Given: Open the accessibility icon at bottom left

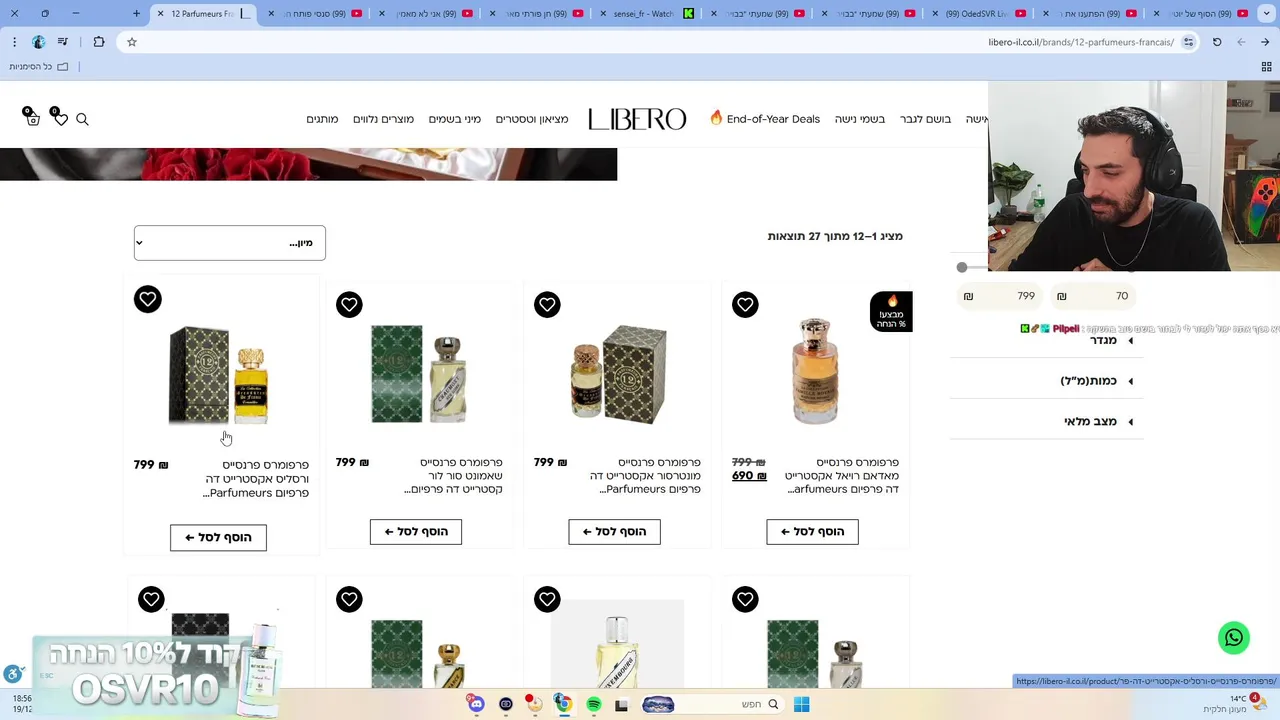Looking at the screenshot, I should (12, 674).
